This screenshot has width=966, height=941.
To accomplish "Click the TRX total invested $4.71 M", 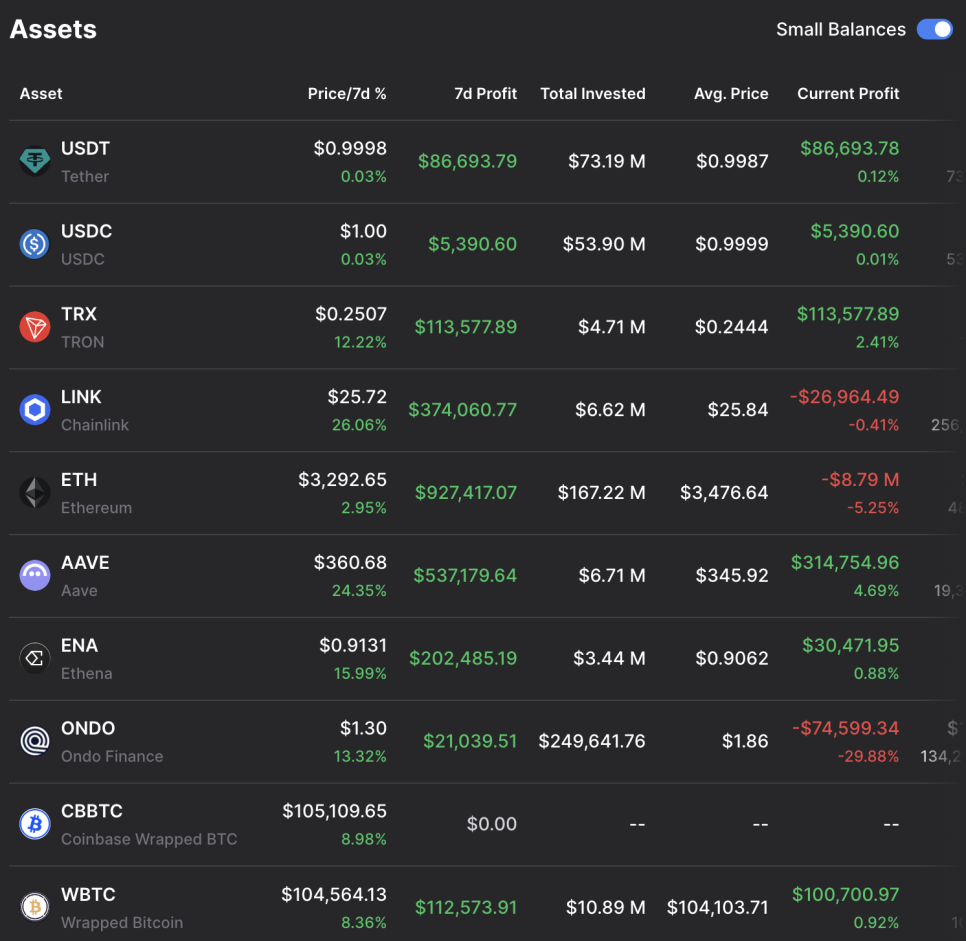I will pos(612,327).
